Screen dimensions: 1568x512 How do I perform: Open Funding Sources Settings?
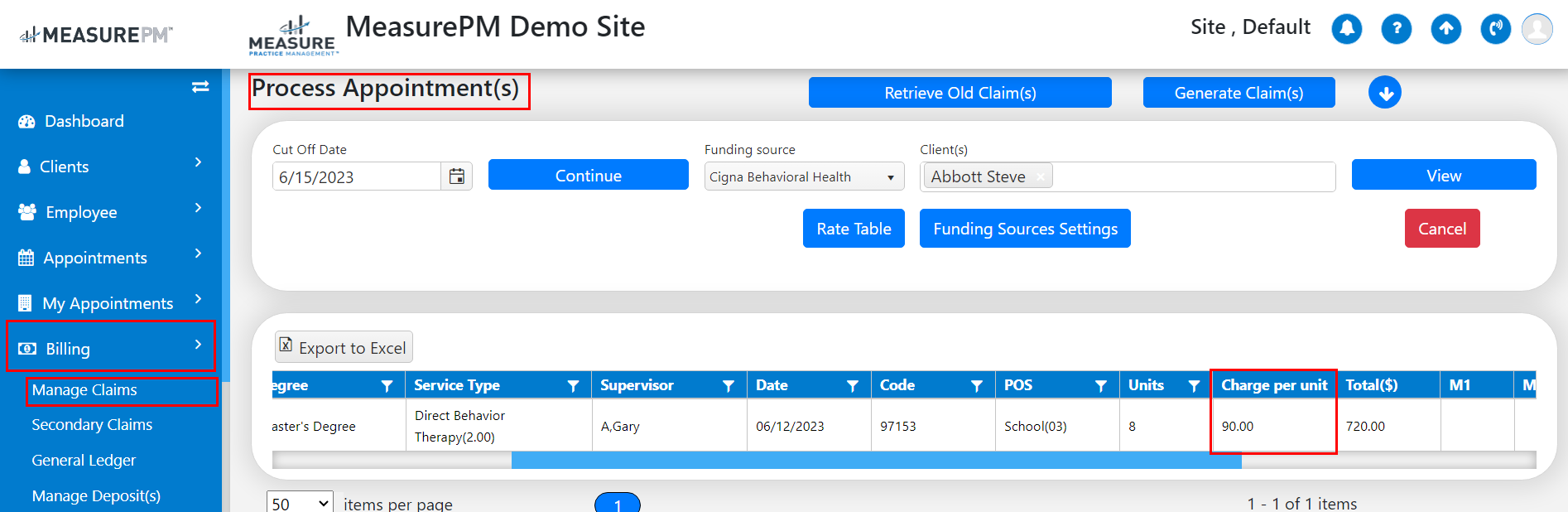(1025, 229)
